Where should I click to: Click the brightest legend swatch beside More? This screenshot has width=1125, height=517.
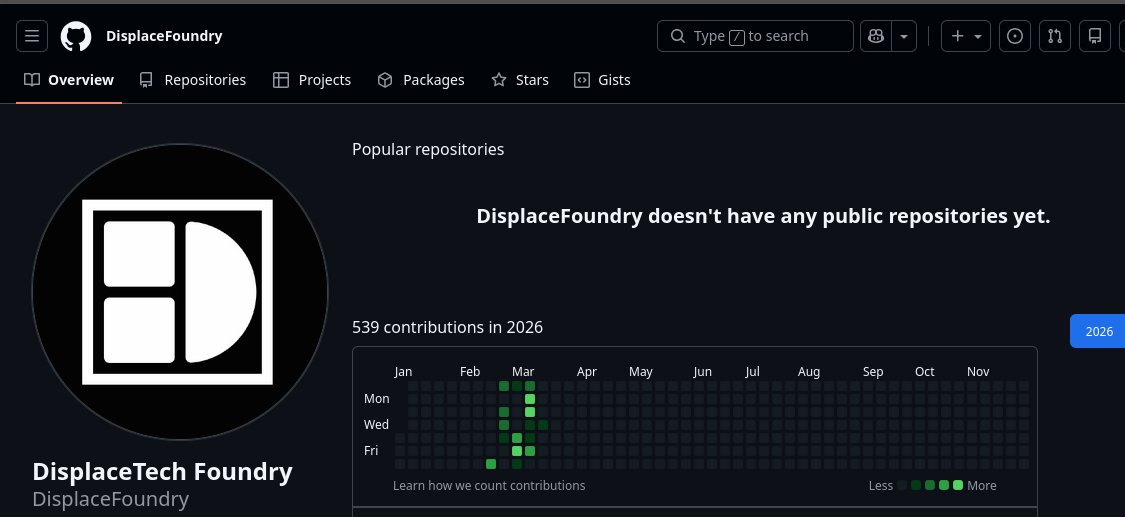[958, 485]
